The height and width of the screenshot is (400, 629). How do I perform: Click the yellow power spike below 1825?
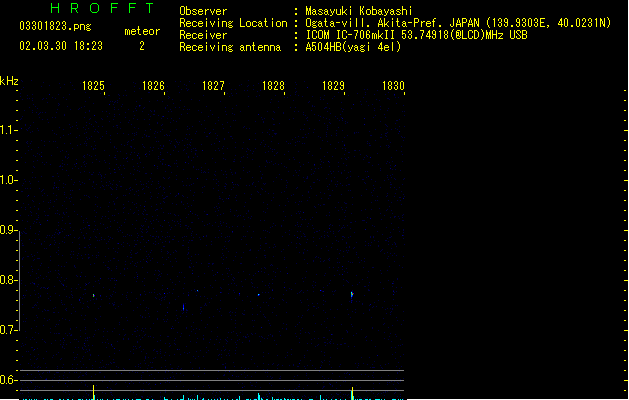click(x=93, y=392)
